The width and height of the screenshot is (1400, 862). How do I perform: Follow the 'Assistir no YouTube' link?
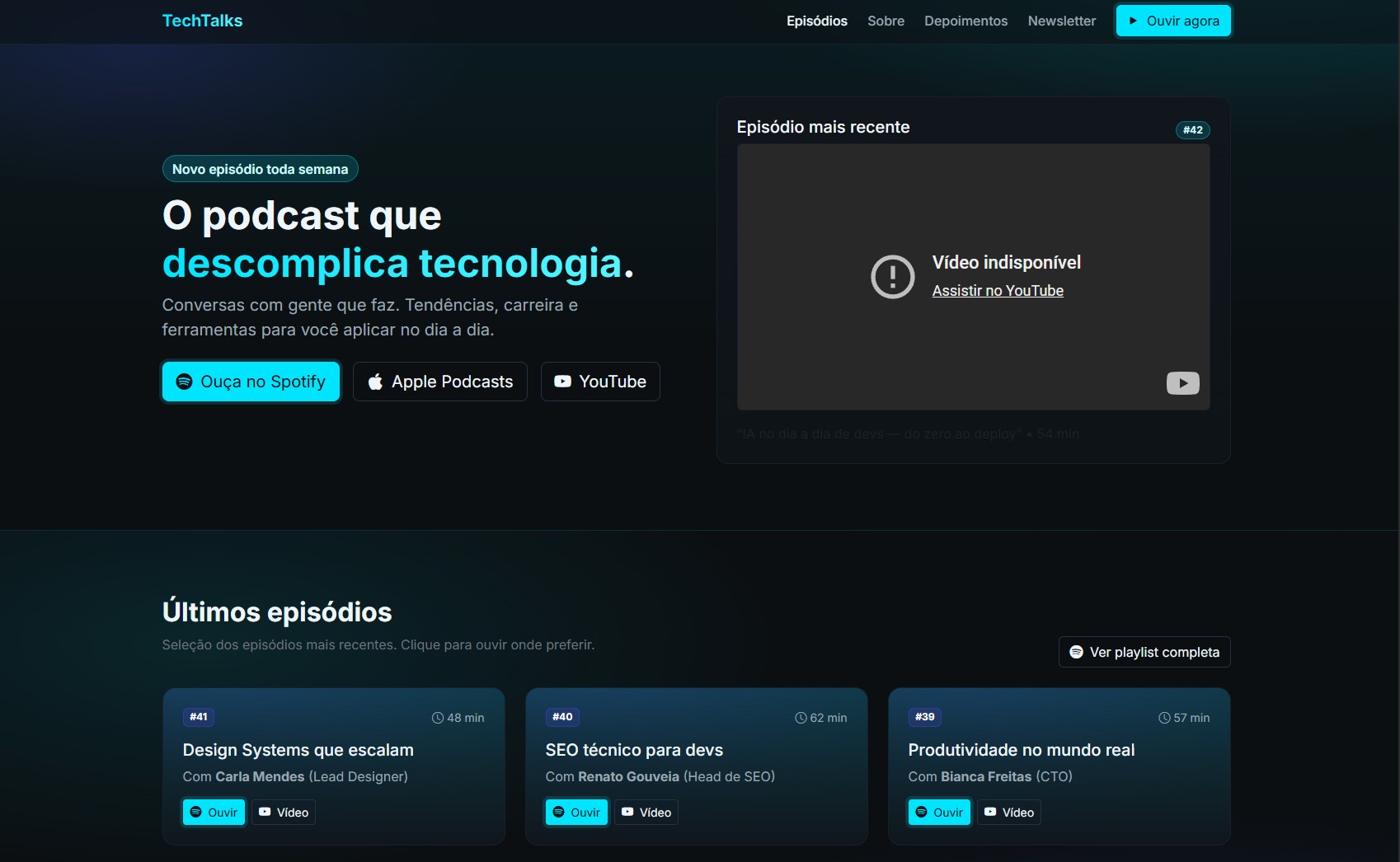pos(998,291)
